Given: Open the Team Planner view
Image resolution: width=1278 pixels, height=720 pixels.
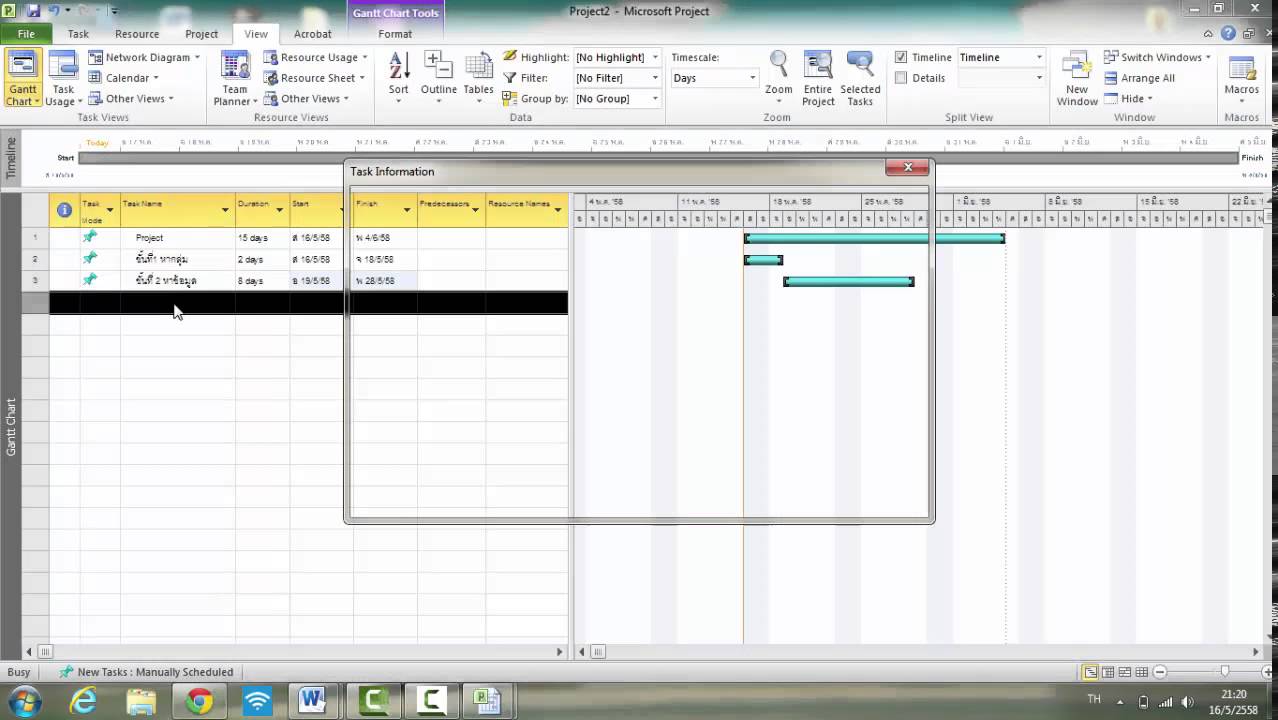Looking at the screenshot, I should pyautogui.click(x=236, y=79).
